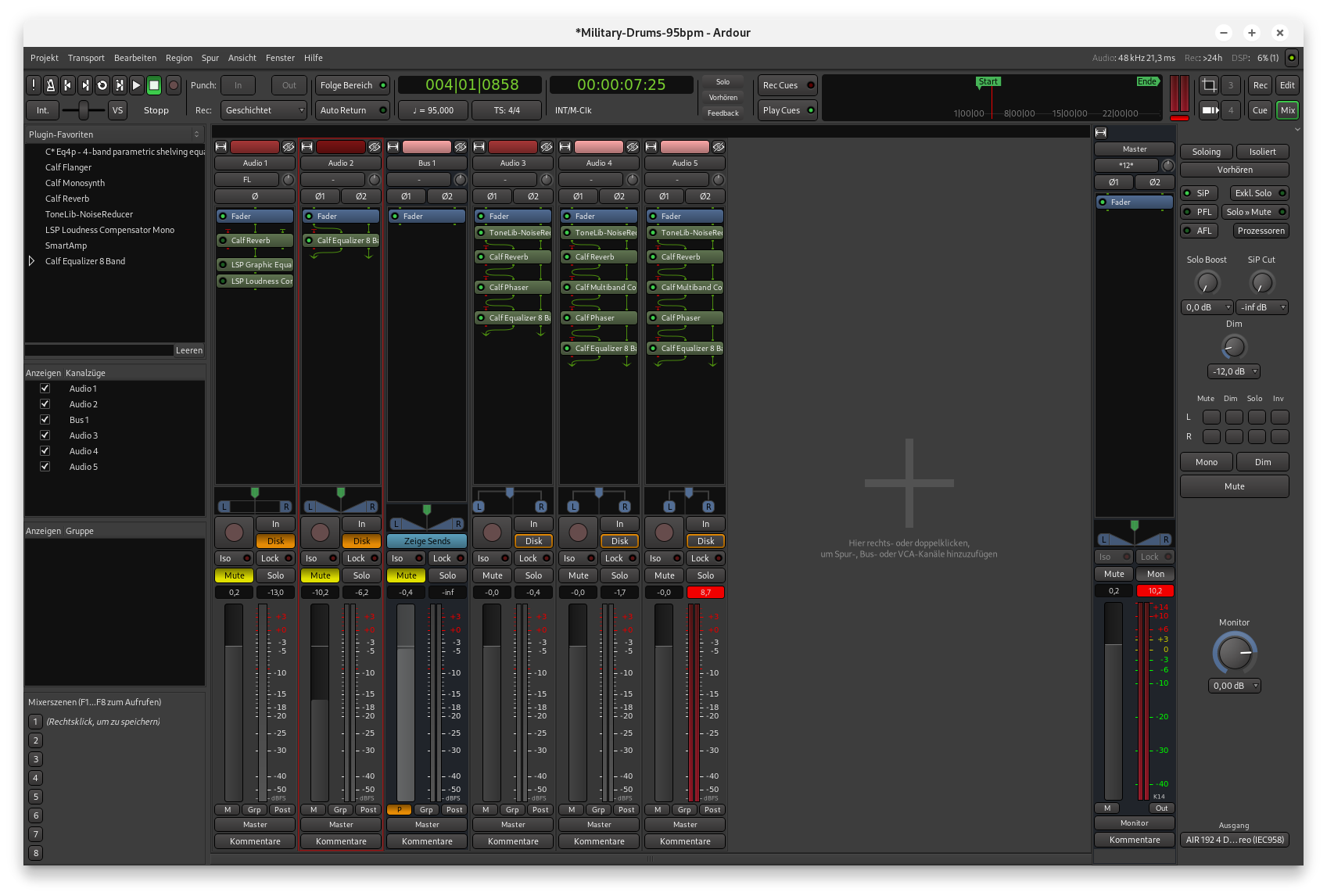The width and height of the screenshot is (1327, 896).
Task: Click the Audio 4 strip width icon
Action: pyautogui.click(x=565, y=147)
